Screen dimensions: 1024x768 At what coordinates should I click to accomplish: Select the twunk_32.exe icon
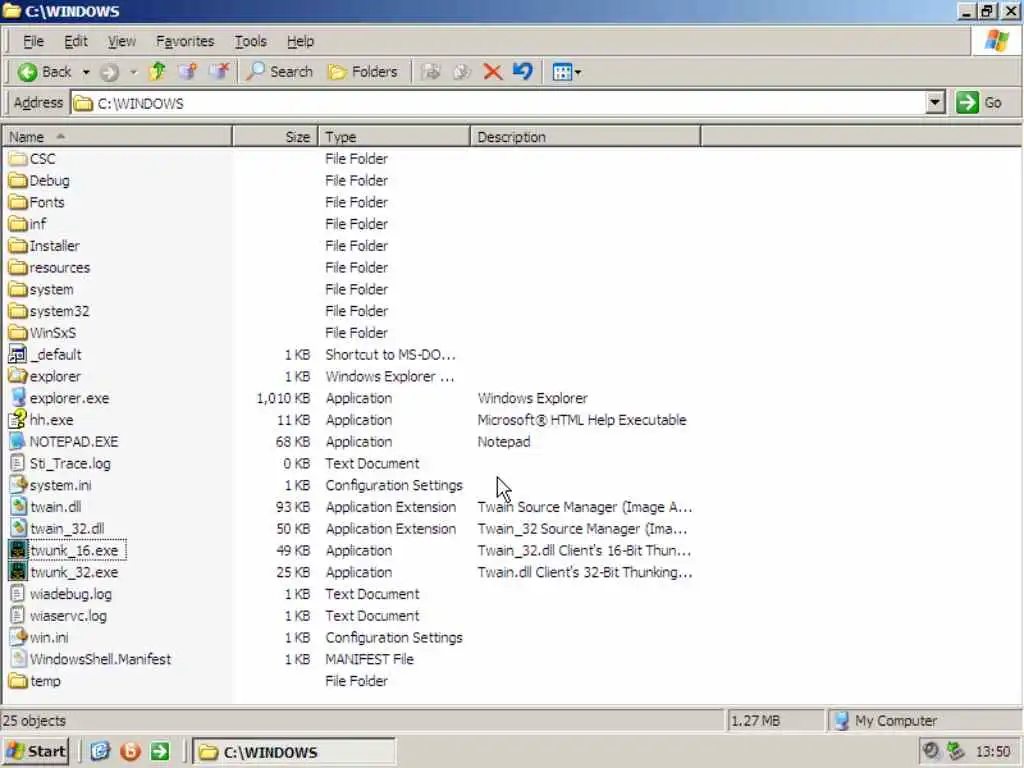point(18,572)
